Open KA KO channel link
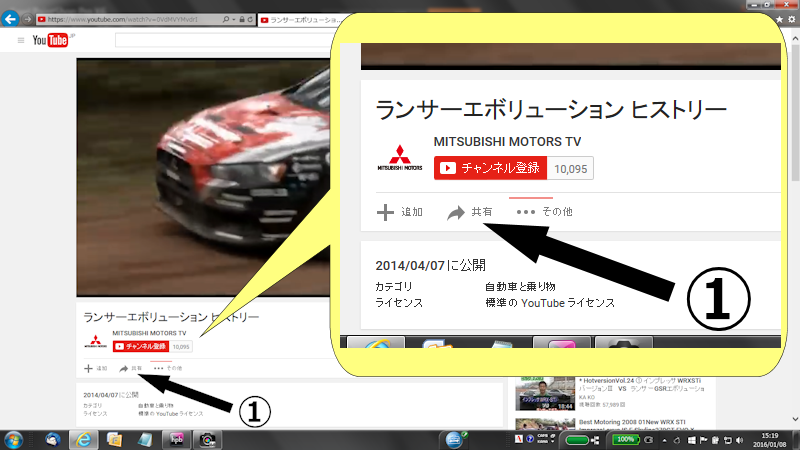The width and height of the screenshot is (800, 450). tap(587, 397)
